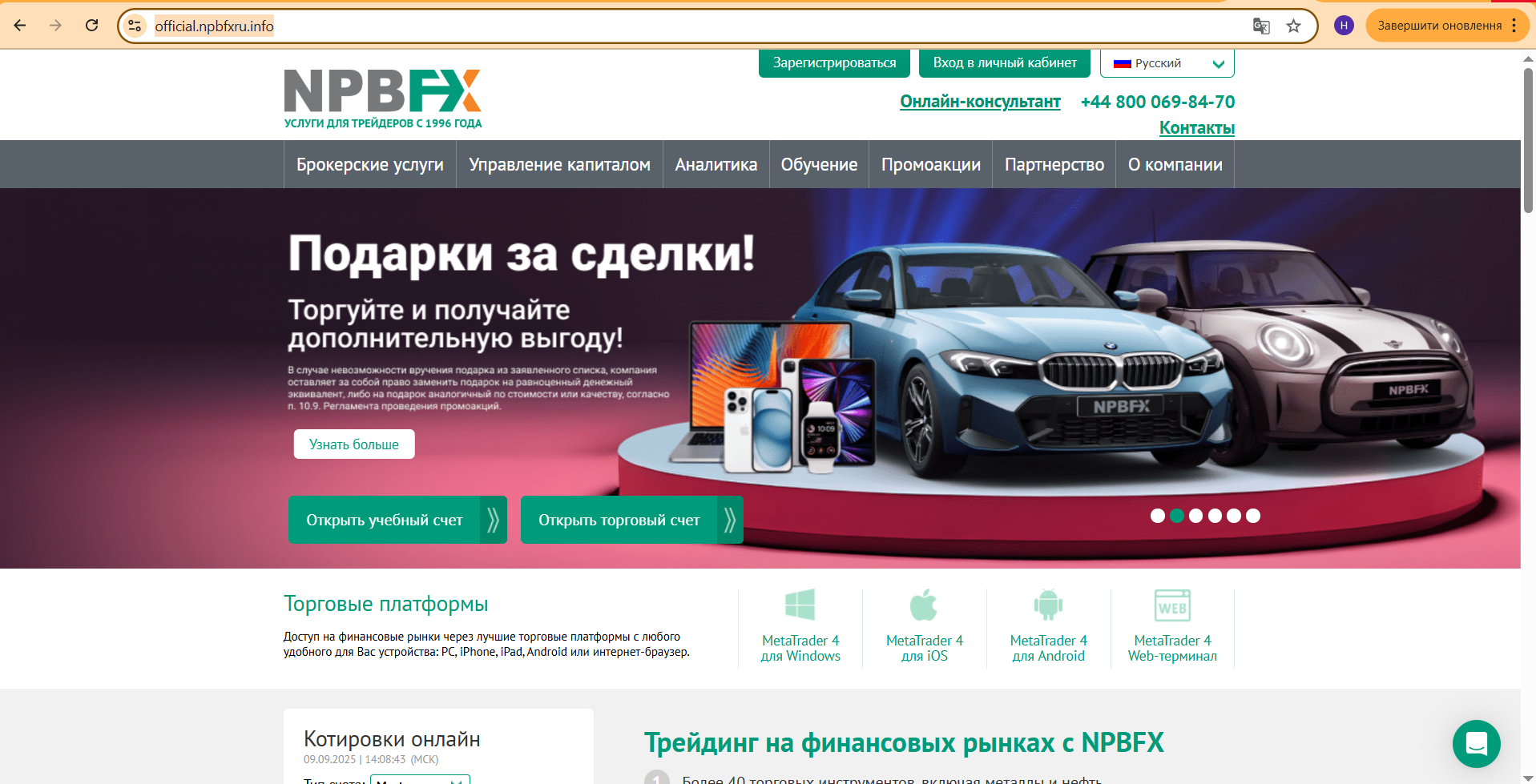Click the NPBFX logo
This screenshot has height=784, width=1536.
click(382, 98)
